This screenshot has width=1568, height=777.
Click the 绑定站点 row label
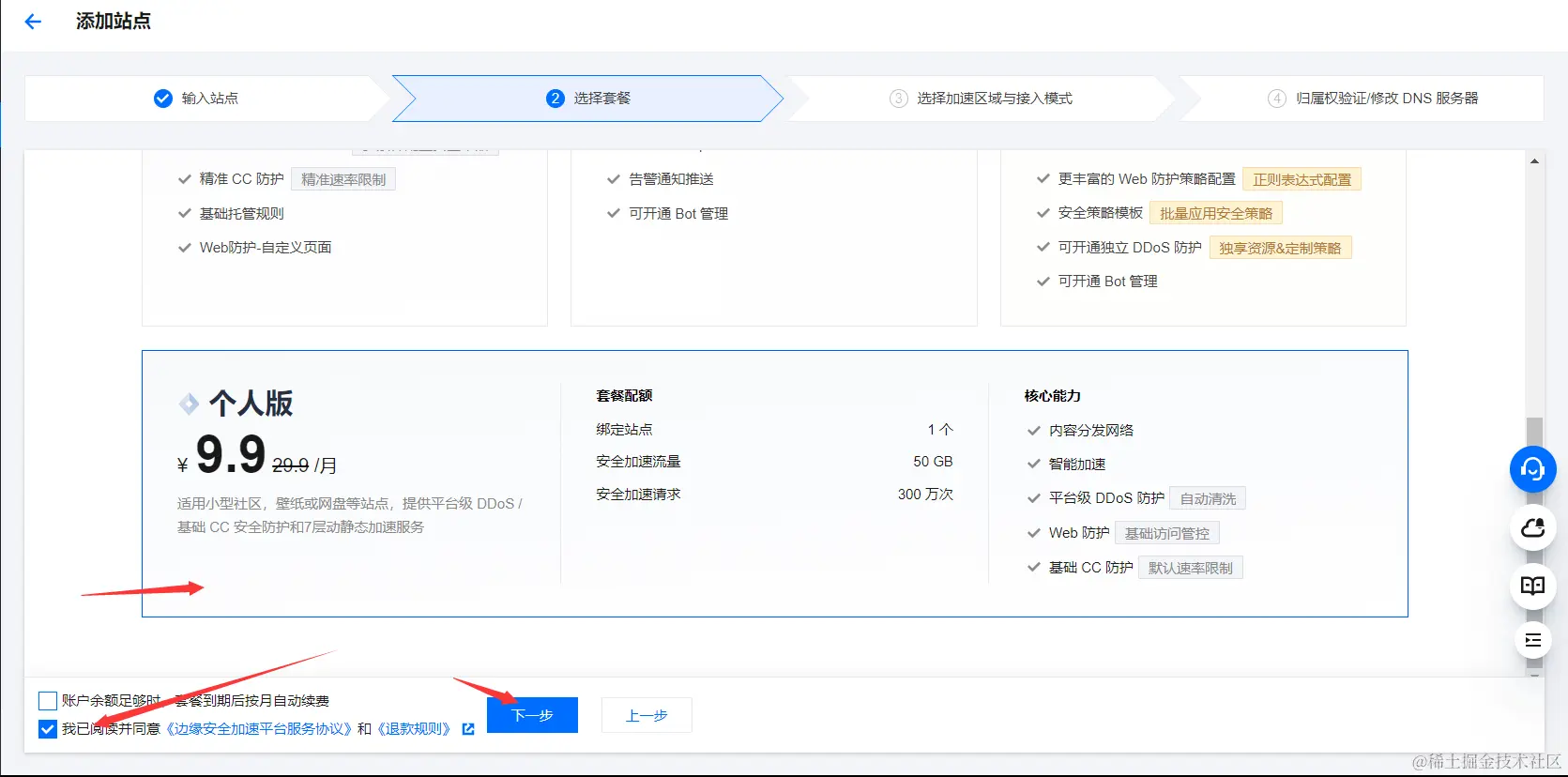[624, 430]
